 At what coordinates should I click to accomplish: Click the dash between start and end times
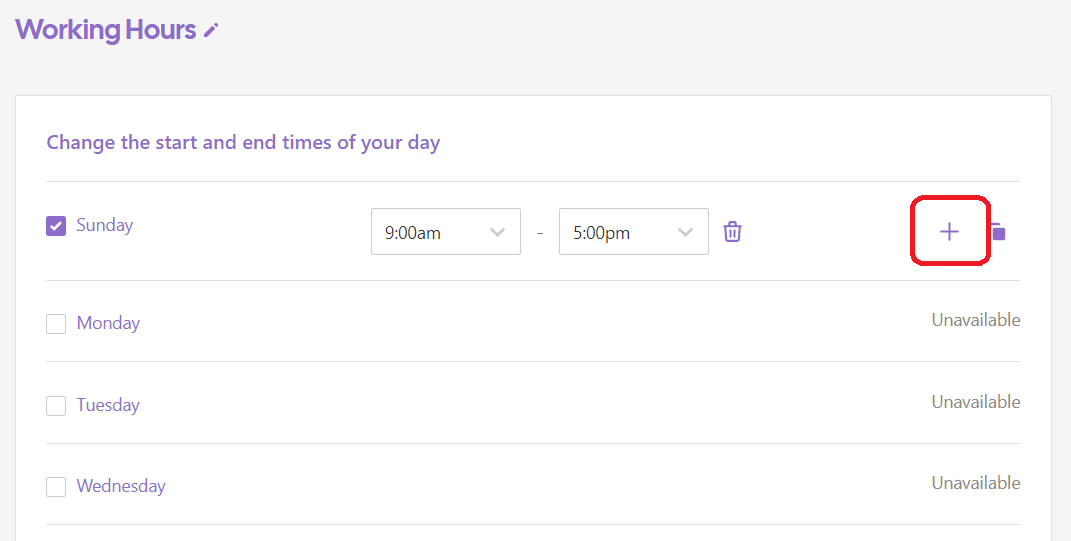click(540, 233)
